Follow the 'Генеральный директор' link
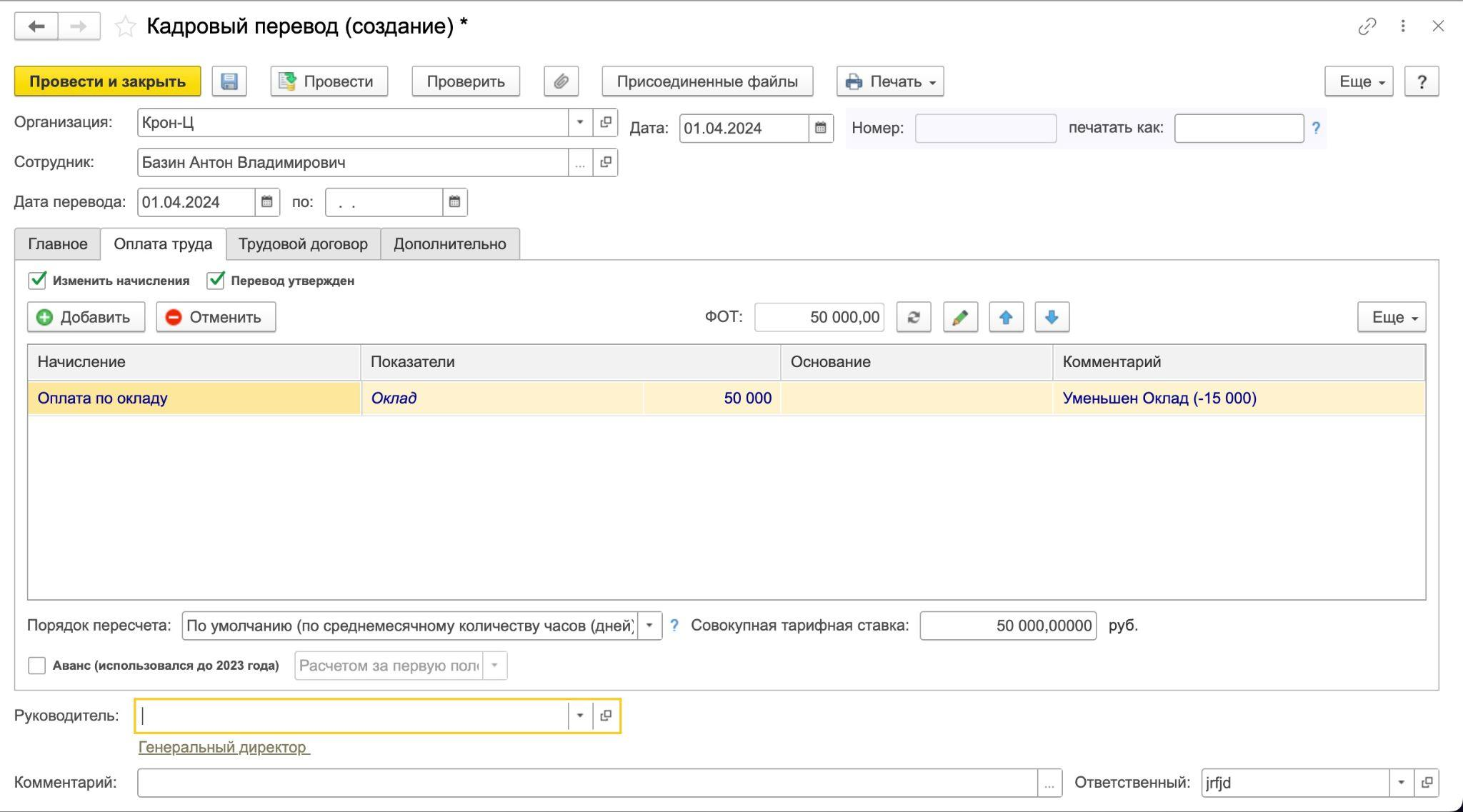1463x812 pixels. coord(224,748)
